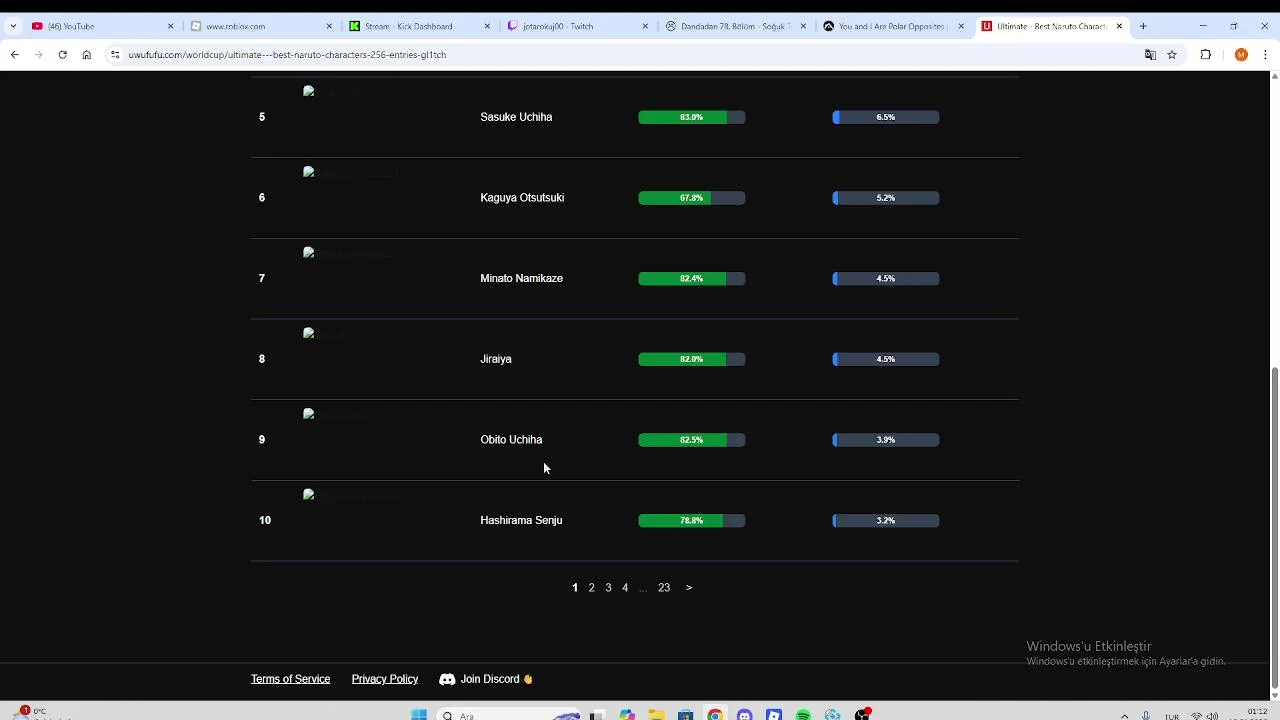Close the Ultimate Best Naruto Characters tab
The width and height of the screenshot is (1280, 720).
[1119, 26]
